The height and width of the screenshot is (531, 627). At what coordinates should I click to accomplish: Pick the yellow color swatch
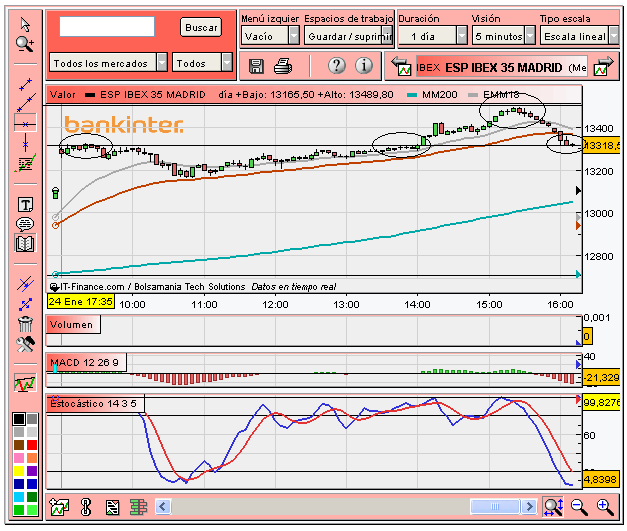coord(19,471)
